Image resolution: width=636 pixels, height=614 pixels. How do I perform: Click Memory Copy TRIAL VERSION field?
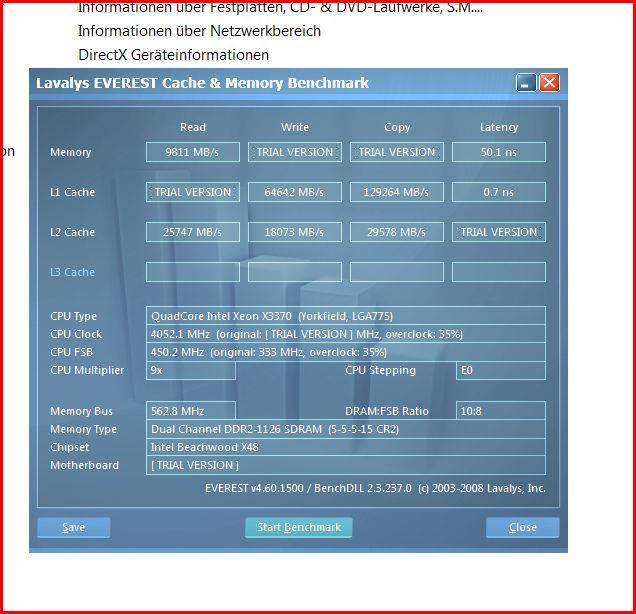click(397, 152)
